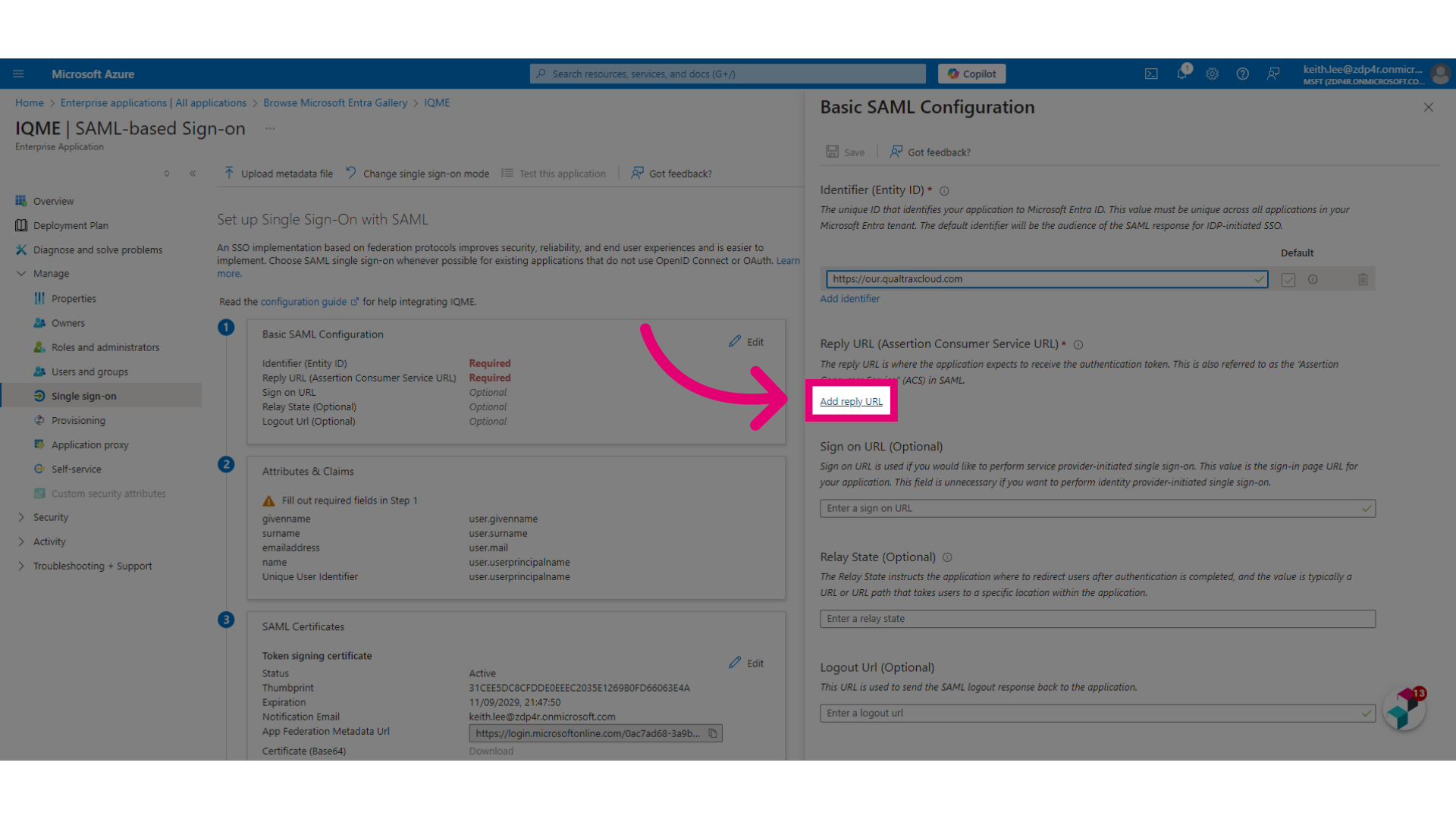The width and height of the screenshot is (1456, 819).
Task: Copy the App Federation Metadata Url
Action: 713,733
